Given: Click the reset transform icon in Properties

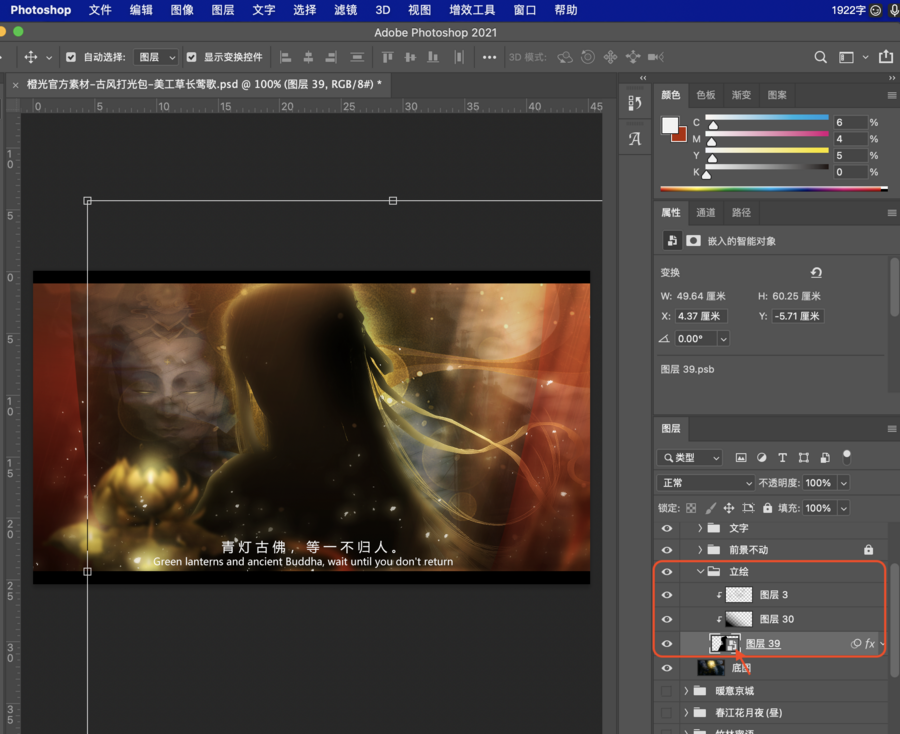Looking at the screenshot, I should (816, 273).
